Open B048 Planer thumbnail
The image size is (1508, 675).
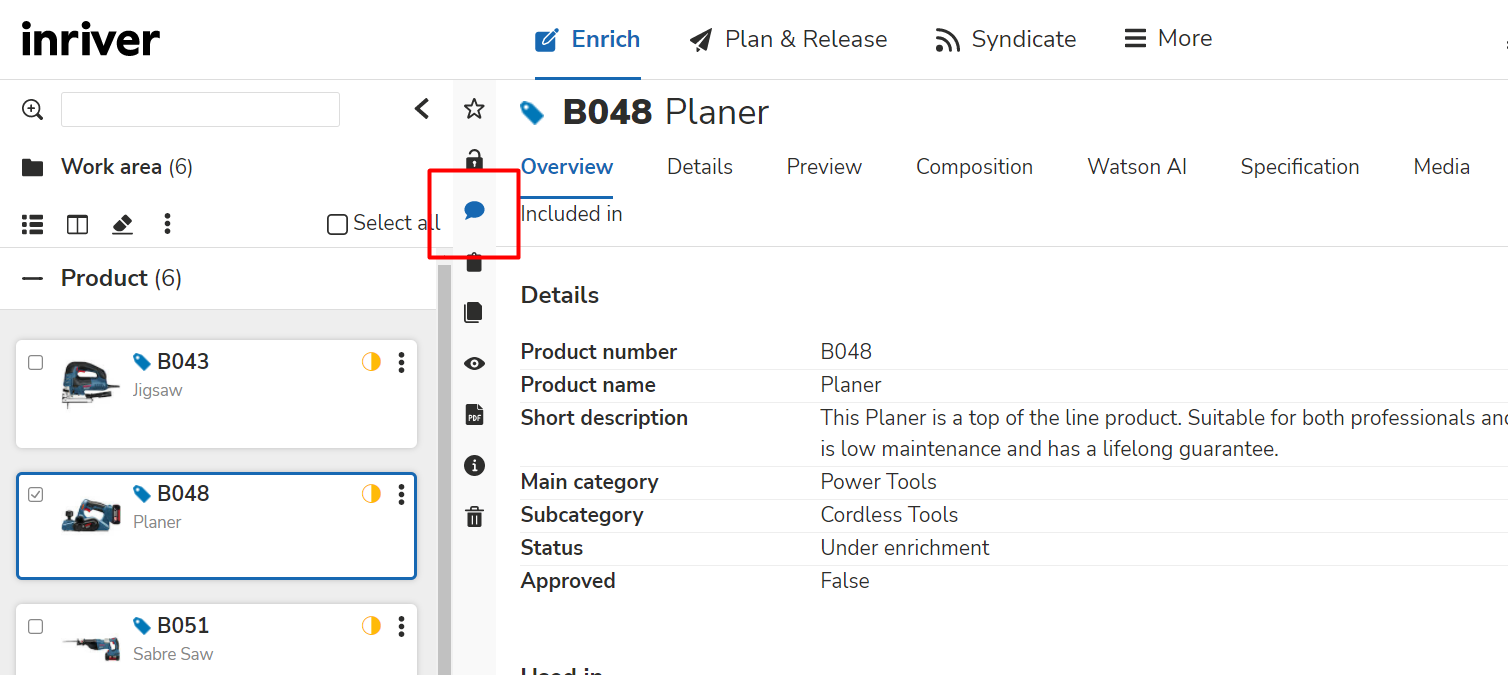pyautogui.click(x=91, y=515)
